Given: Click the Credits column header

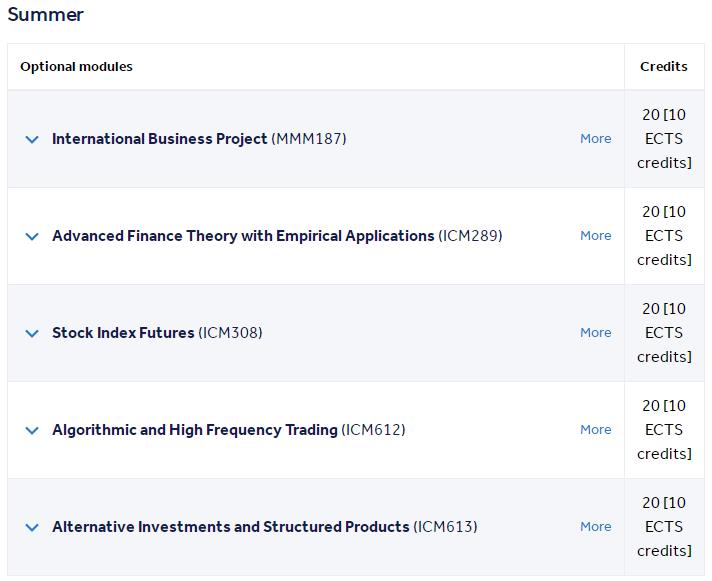Looking at the screenshot, I should 663,67.
